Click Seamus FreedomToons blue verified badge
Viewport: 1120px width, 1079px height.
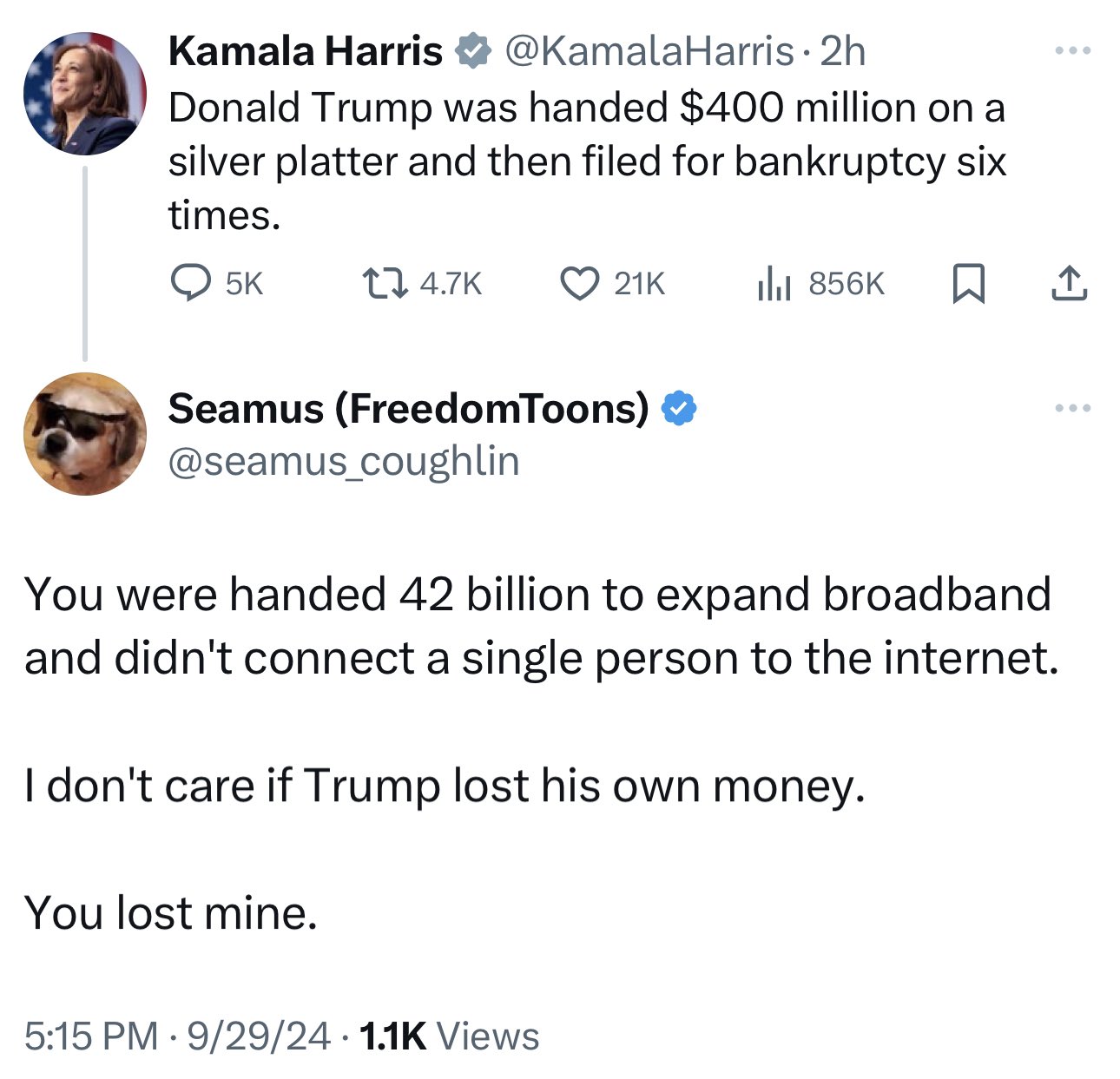pos(679,409)
